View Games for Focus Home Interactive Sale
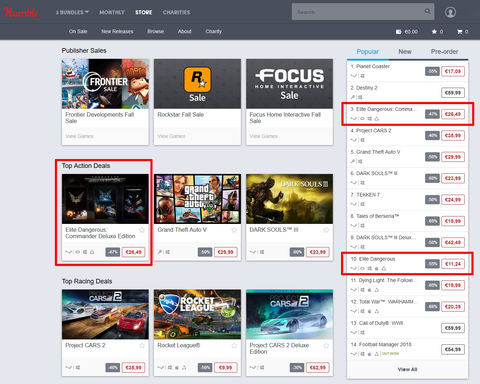 pyautogui.click(x=263, y=136)
